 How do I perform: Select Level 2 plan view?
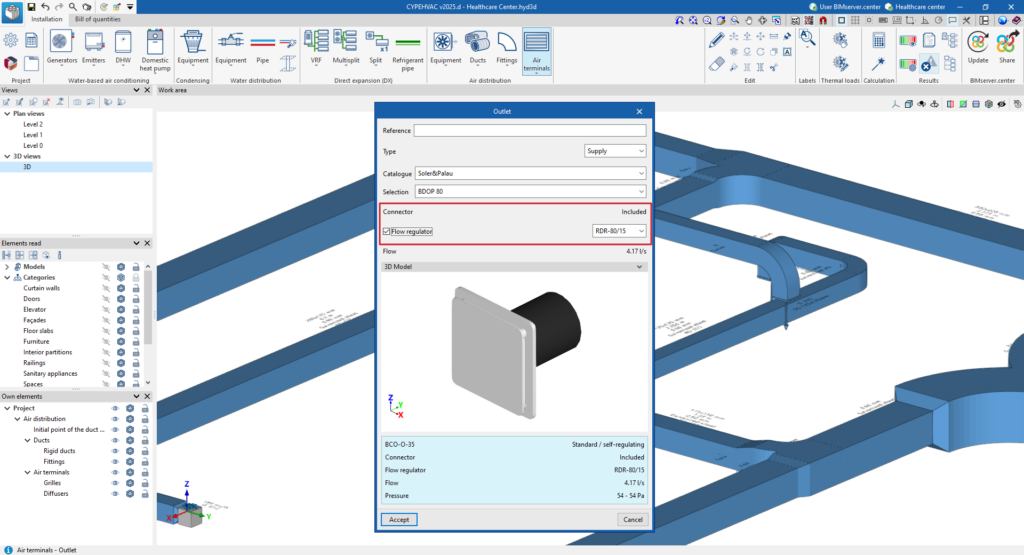(33, 124)
